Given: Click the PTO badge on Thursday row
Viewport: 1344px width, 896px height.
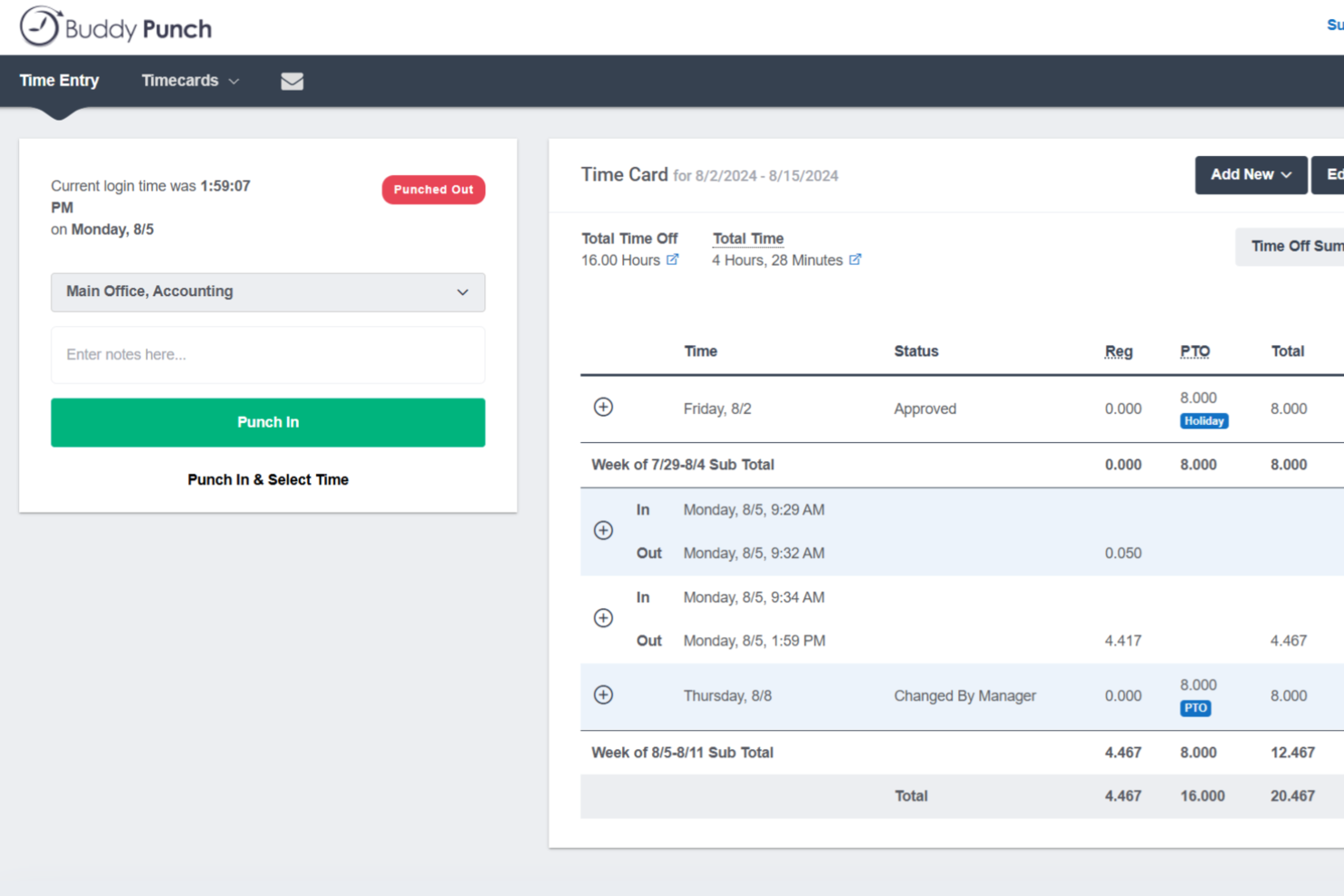Looking at the screenshot, I should (x=1195, y=708).
